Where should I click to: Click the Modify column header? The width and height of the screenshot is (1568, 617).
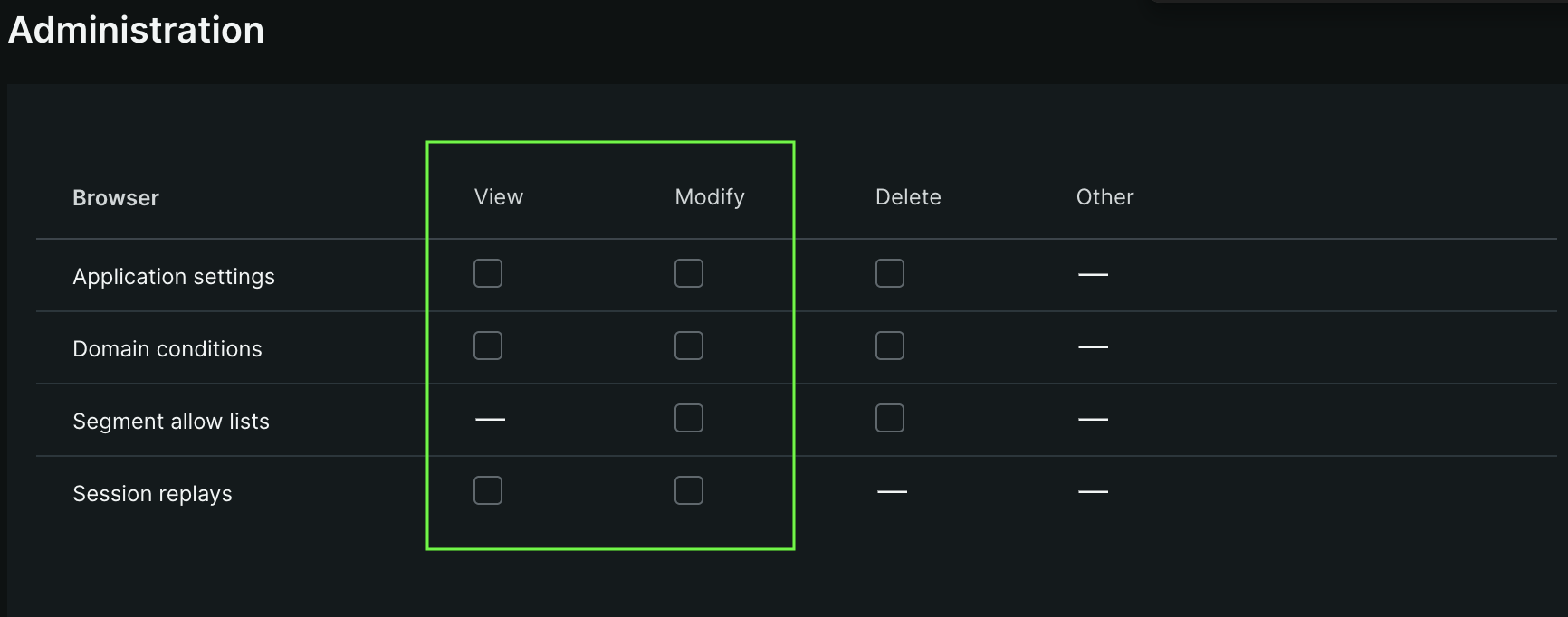[710, 197]
